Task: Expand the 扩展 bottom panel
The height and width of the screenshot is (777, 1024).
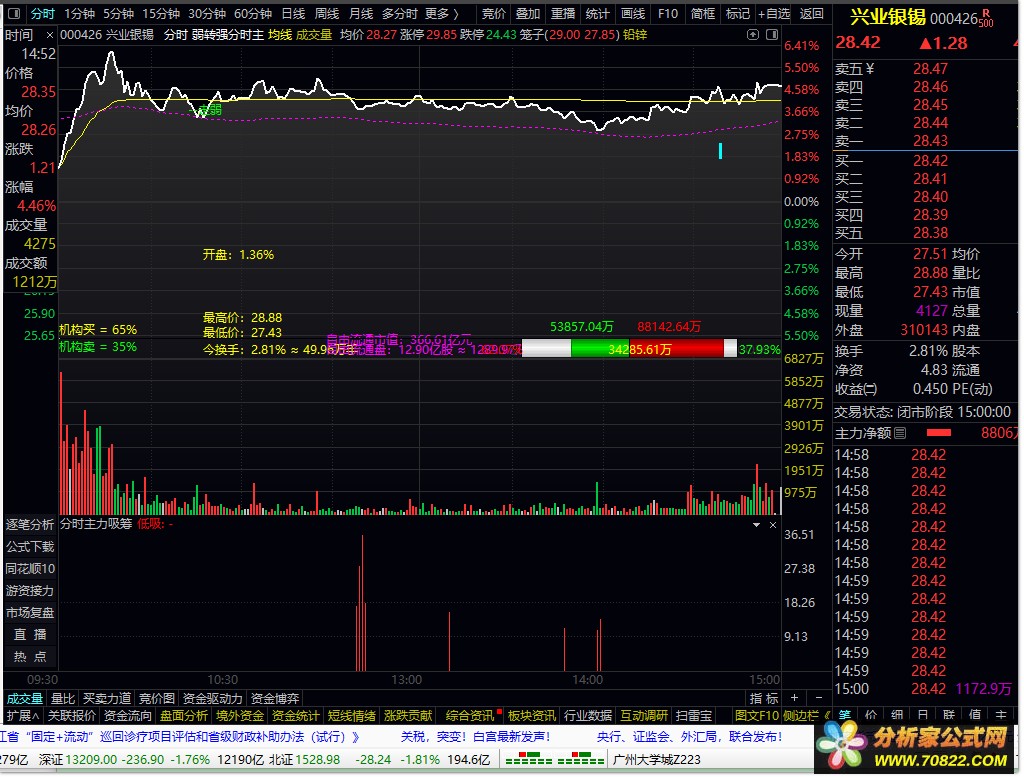Action: (23, 716)
